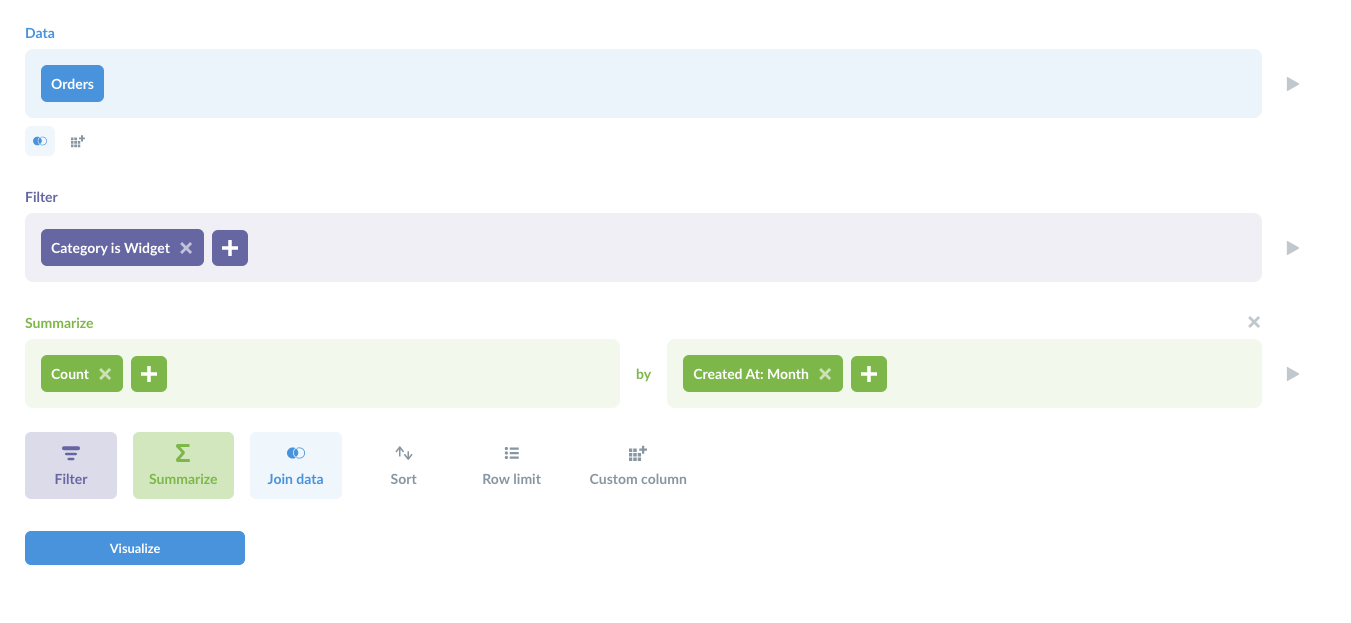Open the Row limit step

point(511,464)
